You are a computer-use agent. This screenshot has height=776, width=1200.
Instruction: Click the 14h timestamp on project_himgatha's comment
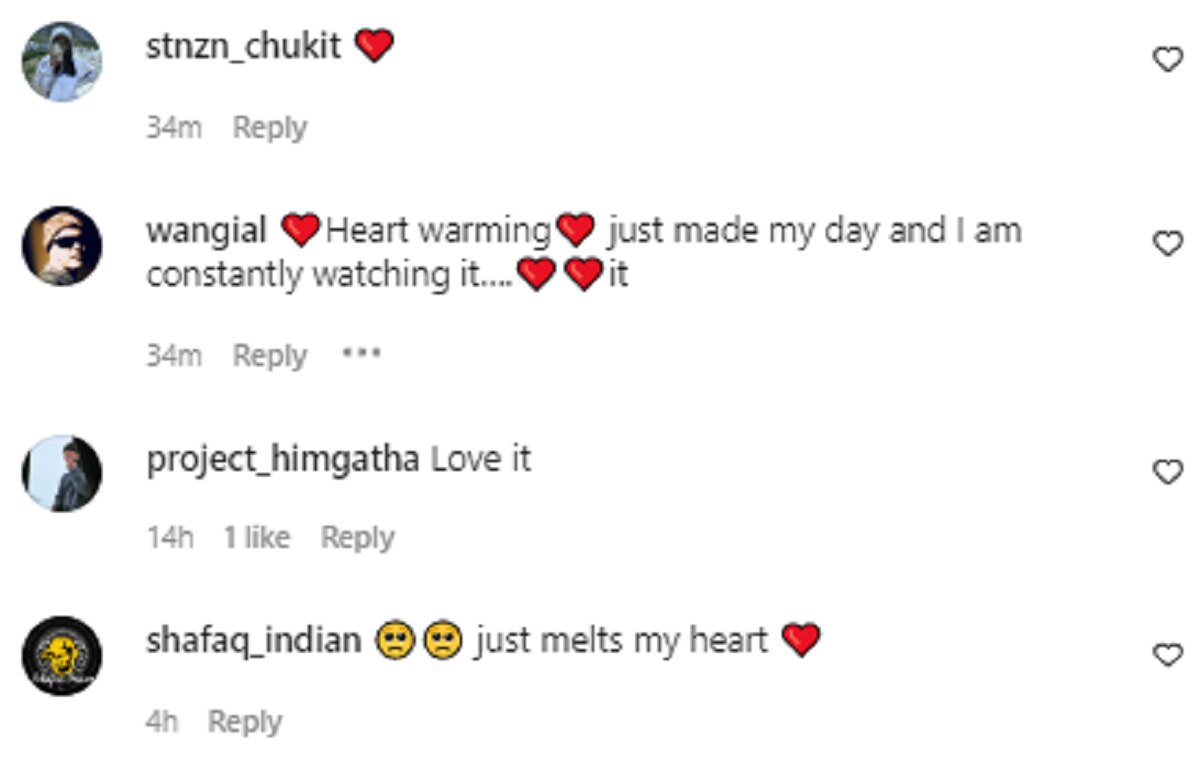[x=169, y=538]
